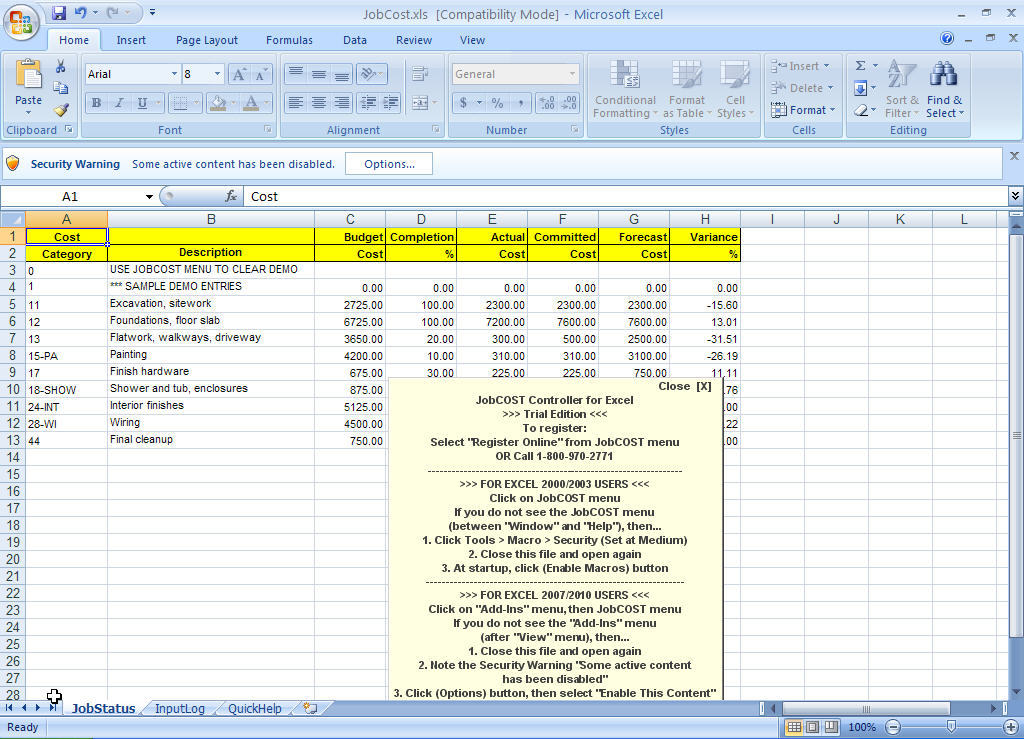1024x739 pixels.
Task: Click the security warning Options button
Action: [389, 164]
